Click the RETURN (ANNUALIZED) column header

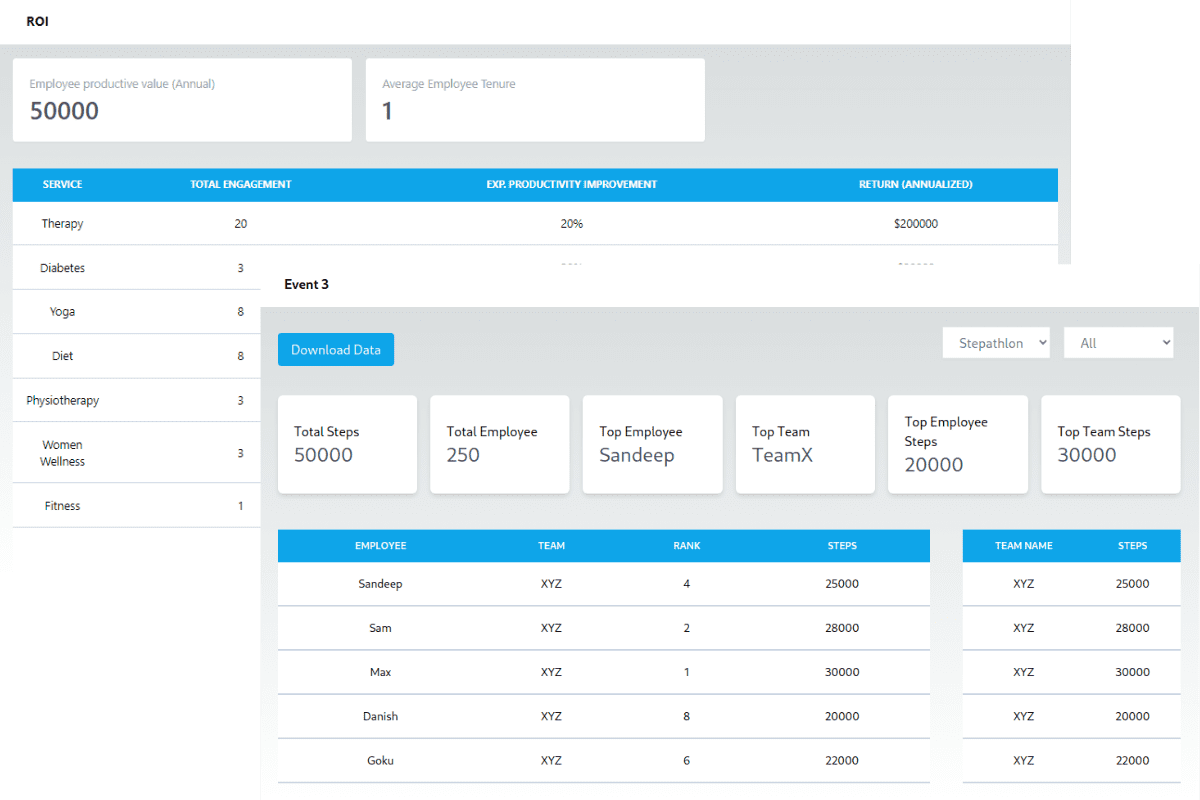pos(916,184)
